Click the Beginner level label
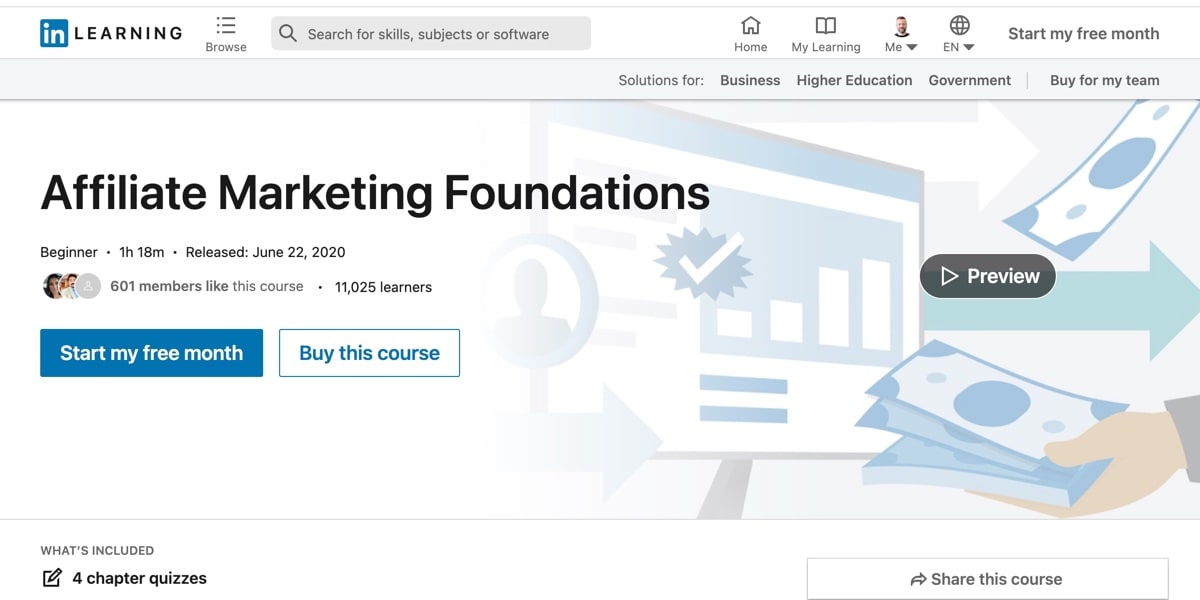The height and width of the screenshot is (600, 1200). [x=69, y=252]
